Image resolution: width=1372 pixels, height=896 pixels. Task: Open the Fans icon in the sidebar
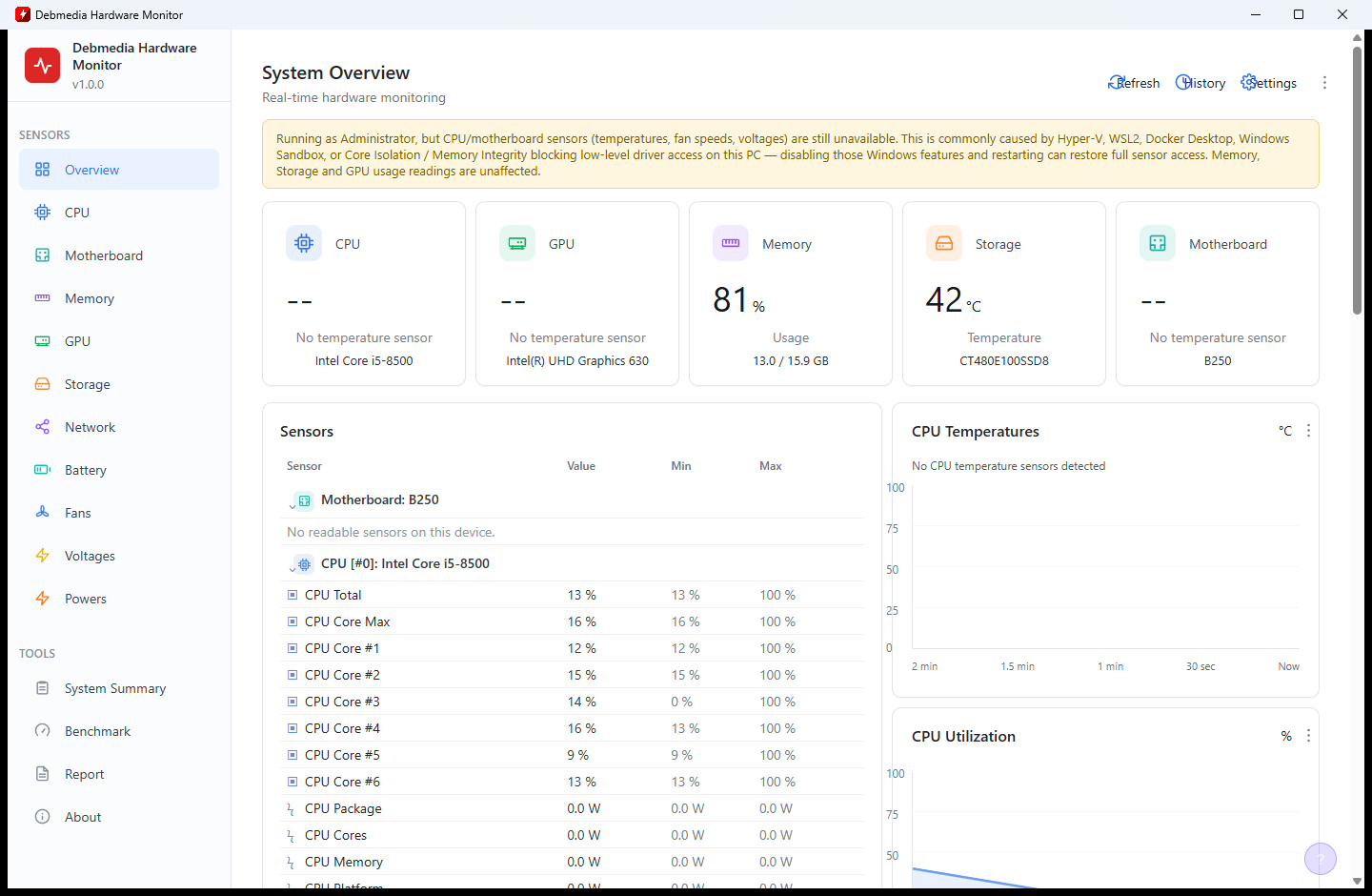pyautogui.click(x=42, y=513)
